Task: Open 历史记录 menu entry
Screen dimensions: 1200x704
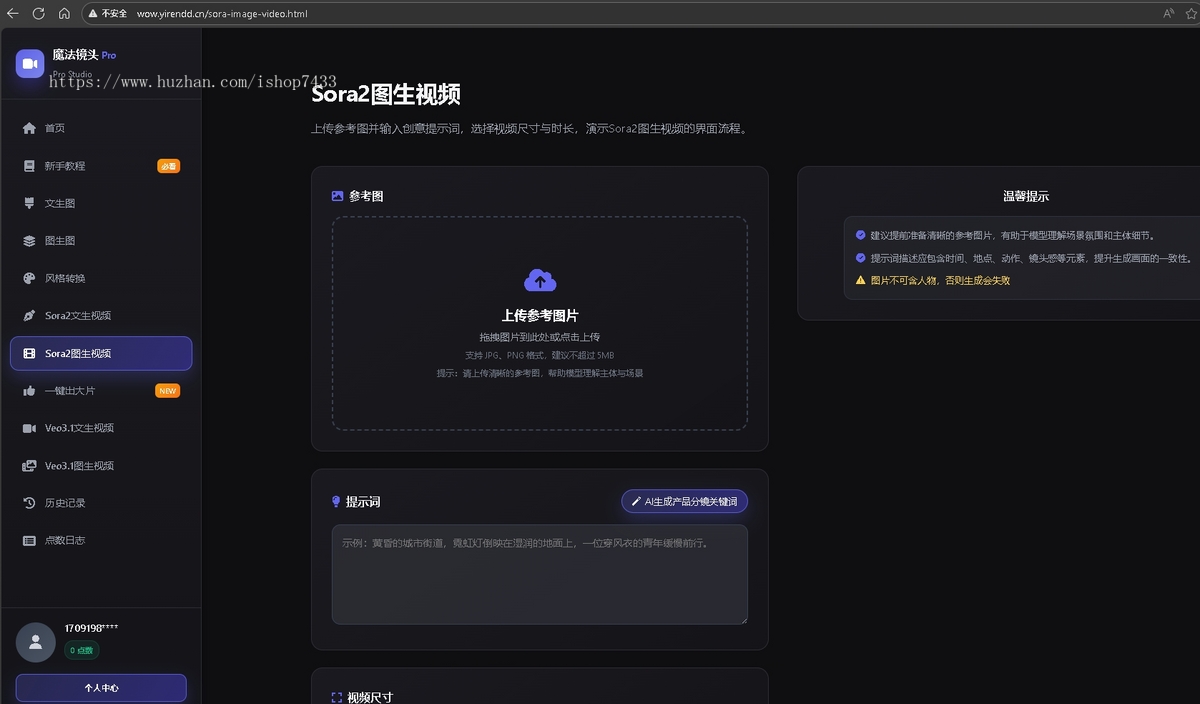Action: click(x=101, y=503)
